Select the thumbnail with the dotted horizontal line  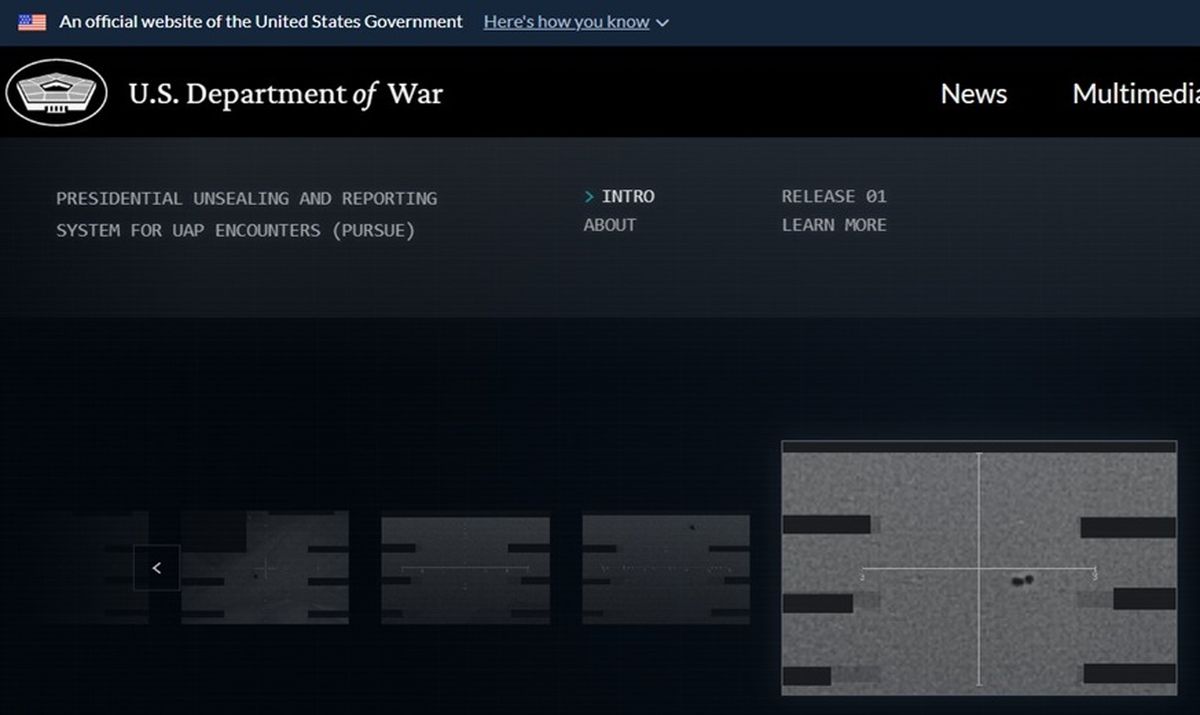point(666,569)
